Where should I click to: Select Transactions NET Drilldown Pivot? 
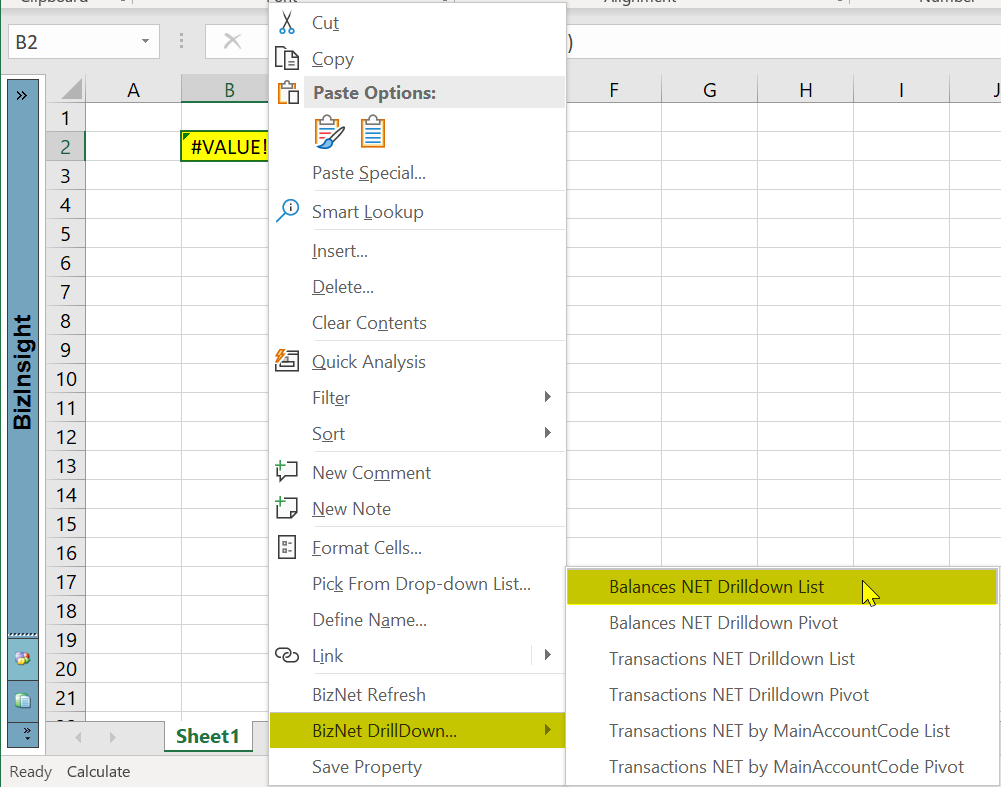coord(782,694)
